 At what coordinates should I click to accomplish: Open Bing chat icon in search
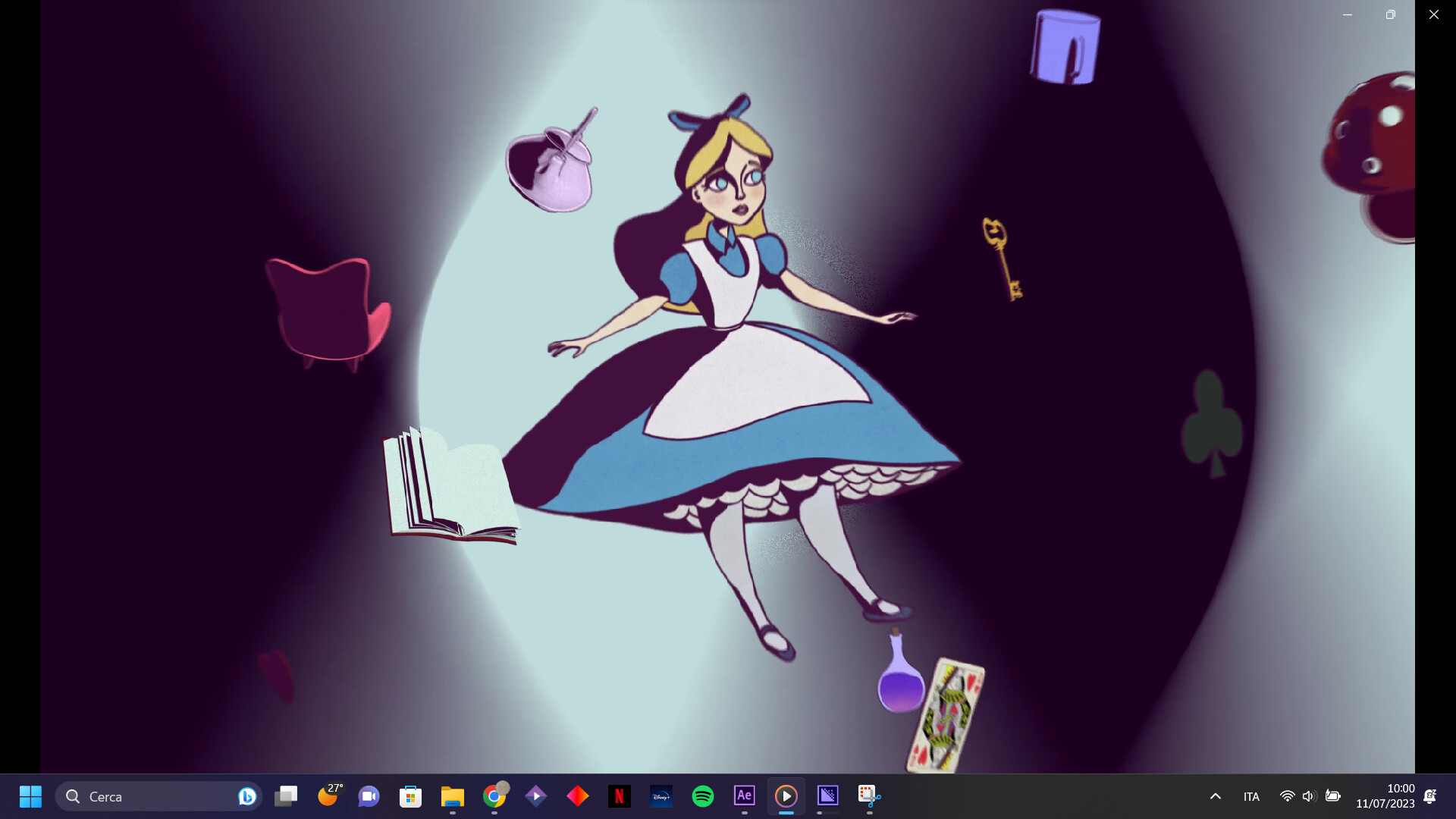click(x=246, y=796)
